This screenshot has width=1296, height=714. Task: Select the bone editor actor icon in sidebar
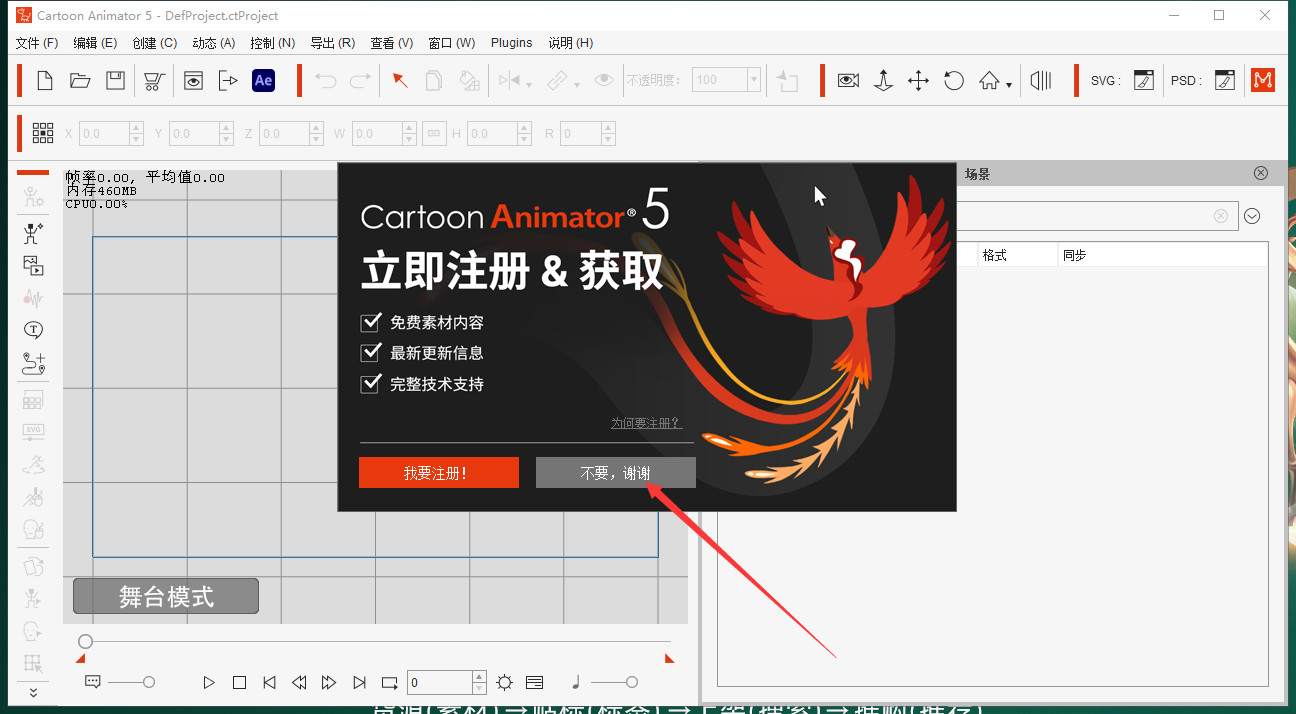33,234
